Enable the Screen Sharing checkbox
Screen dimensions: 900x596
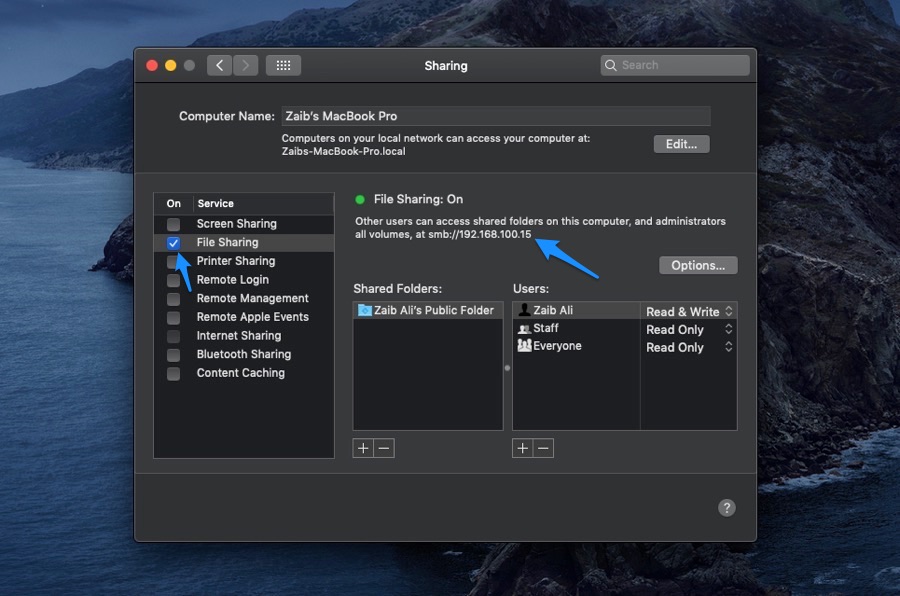coord(173,224)
